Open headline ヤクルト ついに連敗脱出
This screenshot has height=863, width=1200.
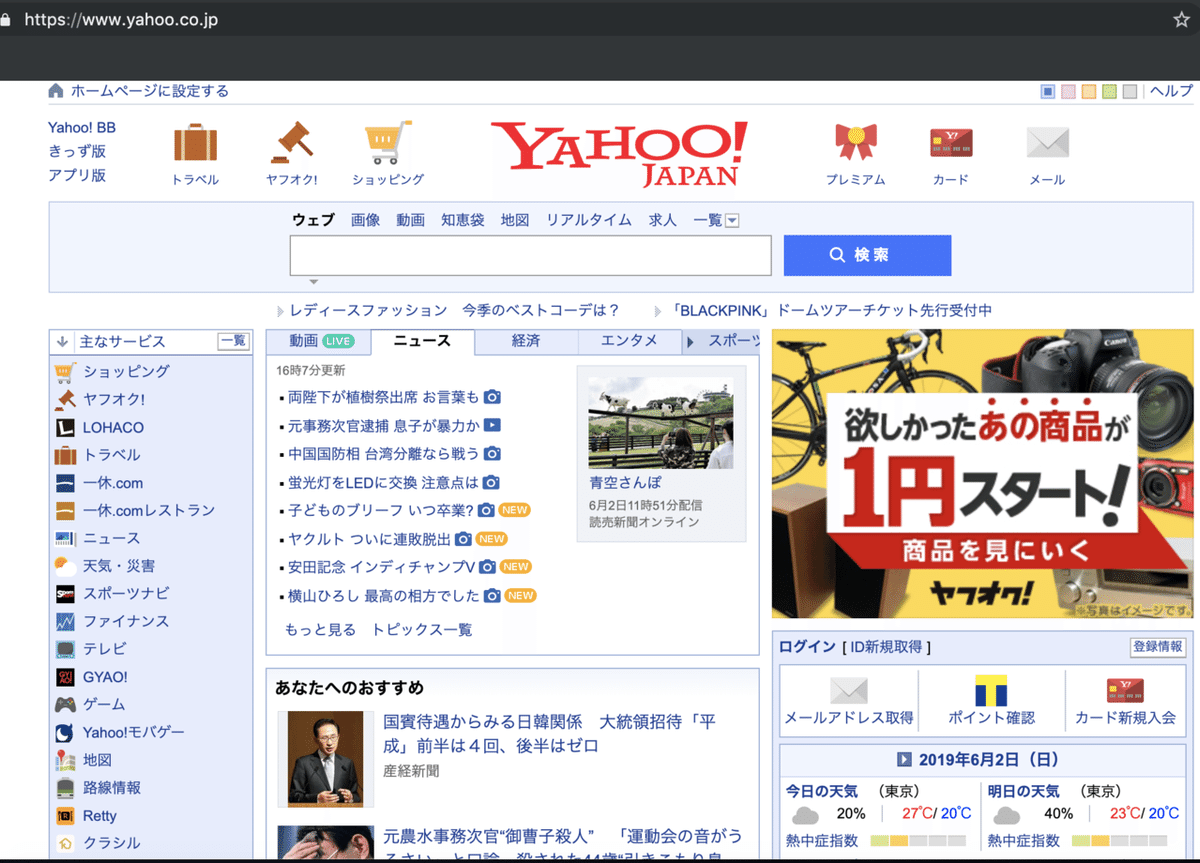(369, 539)
